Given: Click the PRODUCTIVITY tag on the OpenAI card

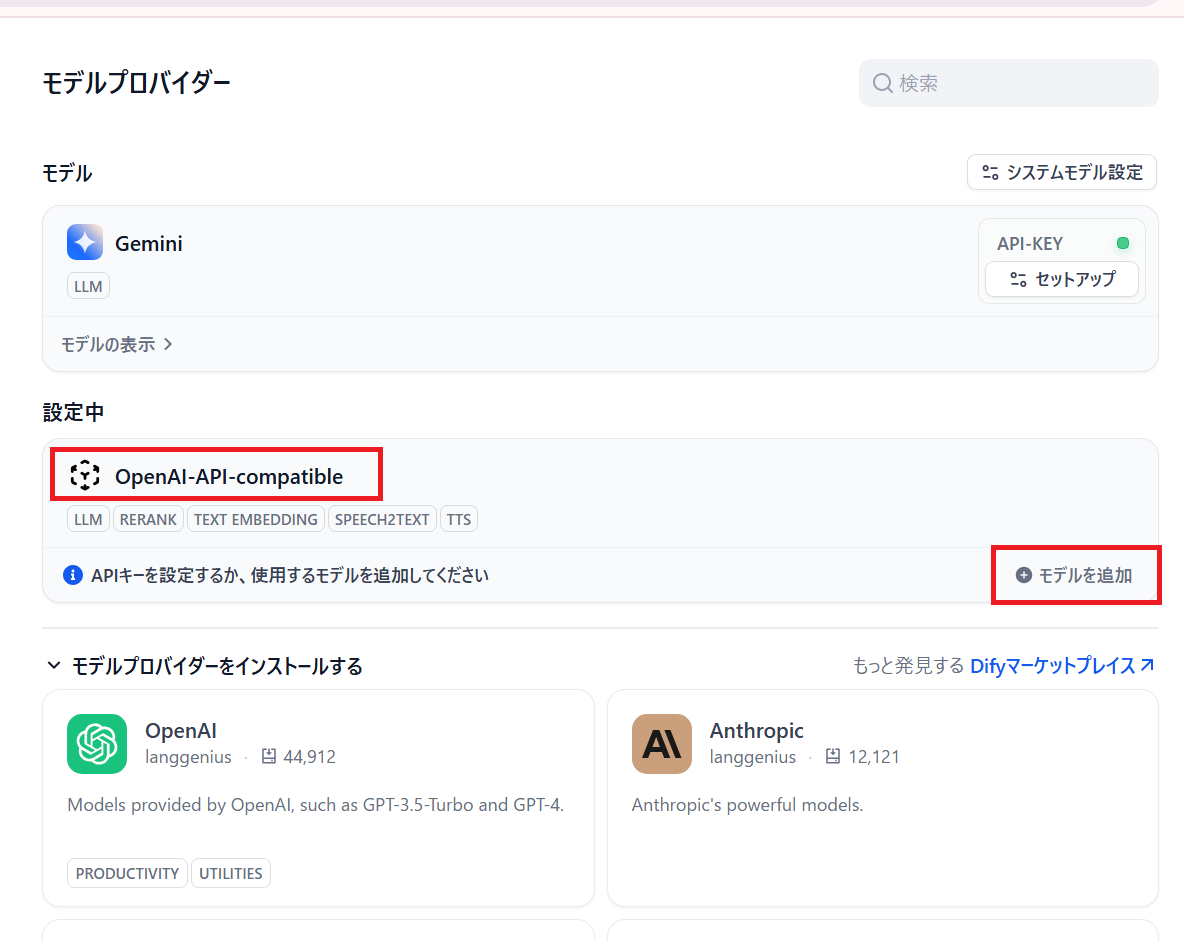Looking at the screenshot, I should 127,873.
